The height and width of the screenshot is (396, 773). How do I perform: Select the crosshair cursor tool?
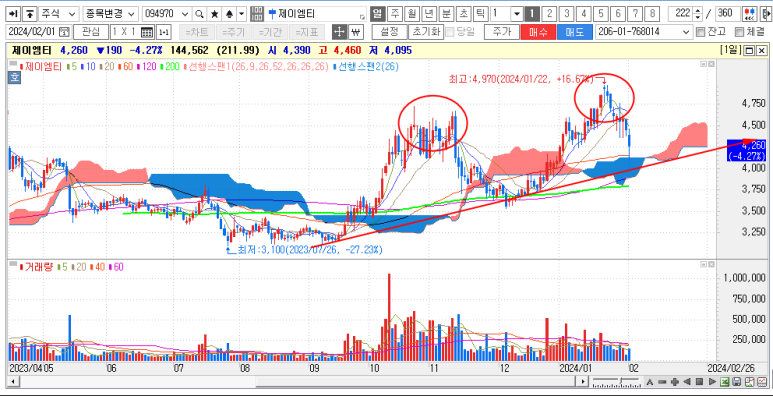(x=339, y=33)
